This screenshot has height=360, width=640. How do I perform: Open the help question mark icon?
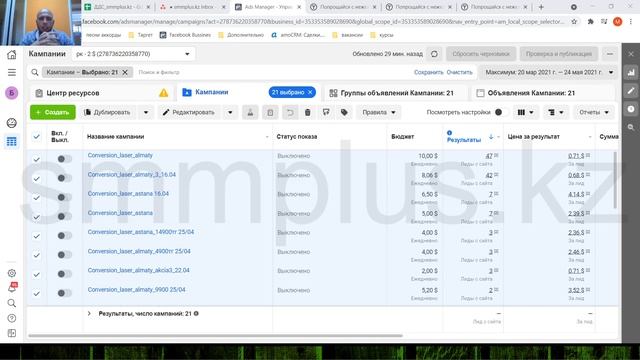12,318
